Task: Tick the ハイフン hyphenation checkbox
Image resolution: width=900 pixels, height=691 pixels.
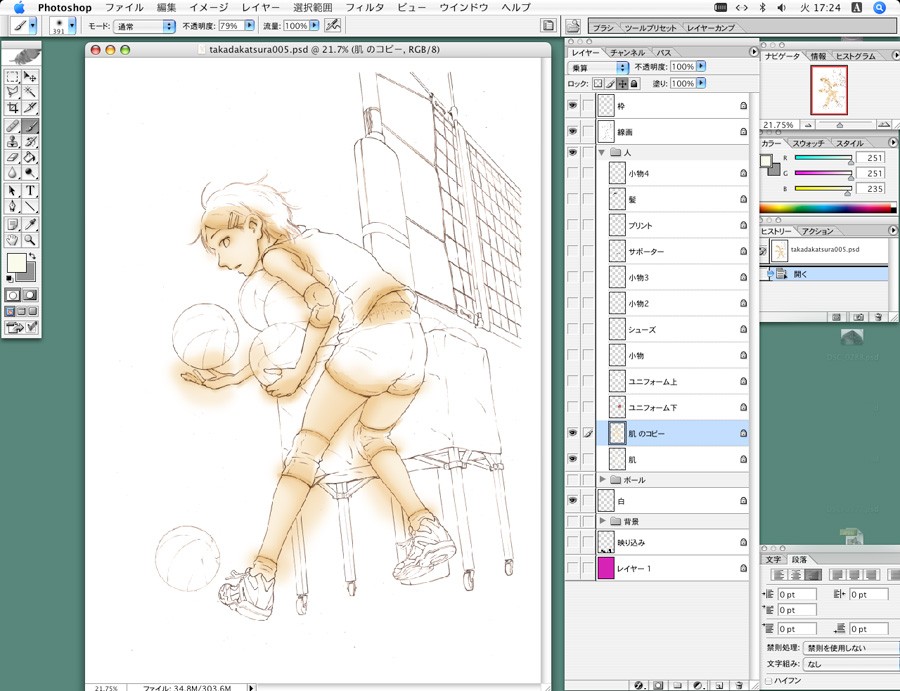Action: click(769, 681)
